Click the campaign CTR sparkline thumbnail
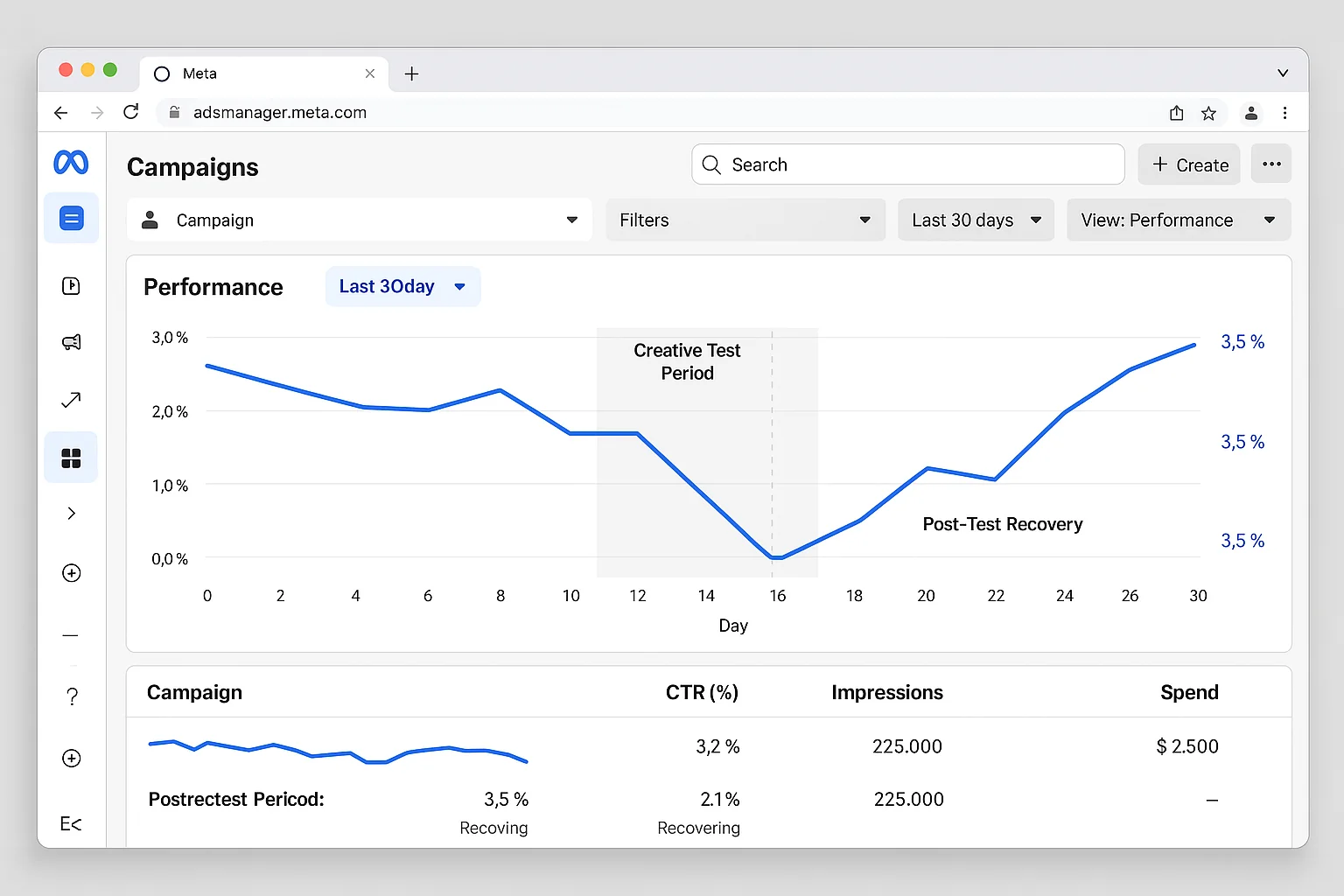 pos(337,748)
